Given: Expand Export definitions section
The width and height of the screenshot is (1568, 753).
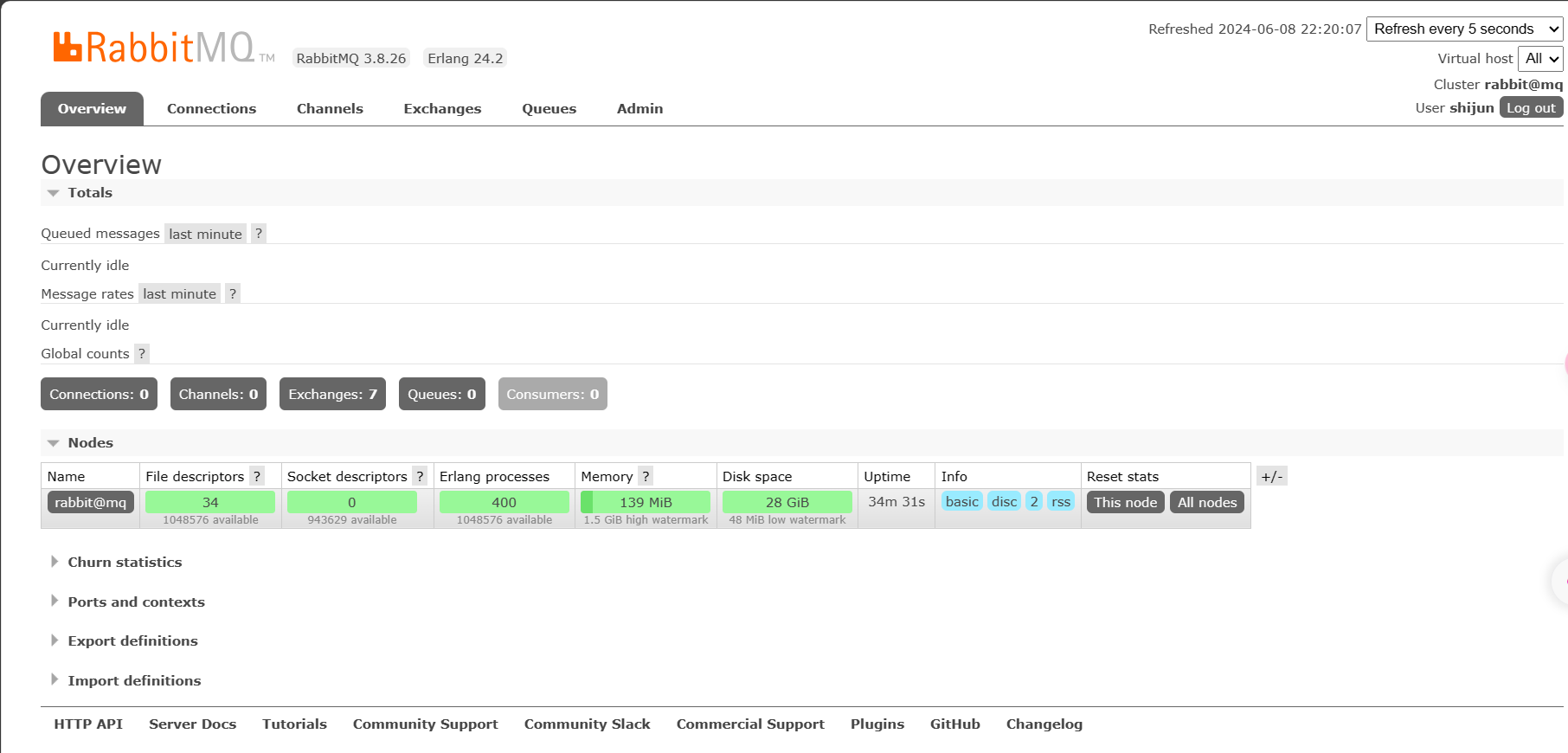Looking at the screenshot, I should click(124, 640).
